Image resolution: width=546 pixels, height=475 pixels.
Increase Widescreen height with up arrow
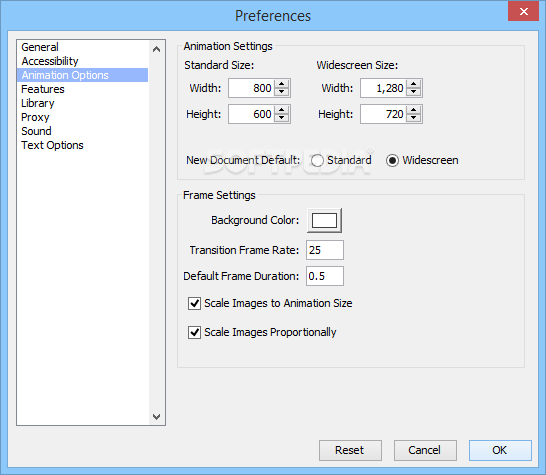pyautogui.click(x=413, y=110)
